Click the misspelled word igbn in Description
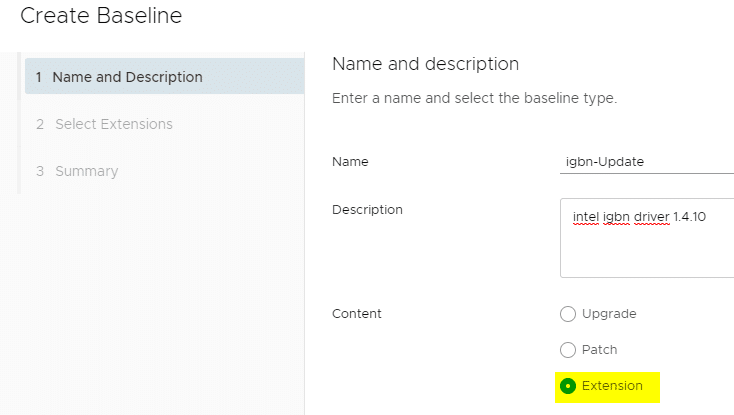Screen dimensions: 734x415 (x=616, y=217)
